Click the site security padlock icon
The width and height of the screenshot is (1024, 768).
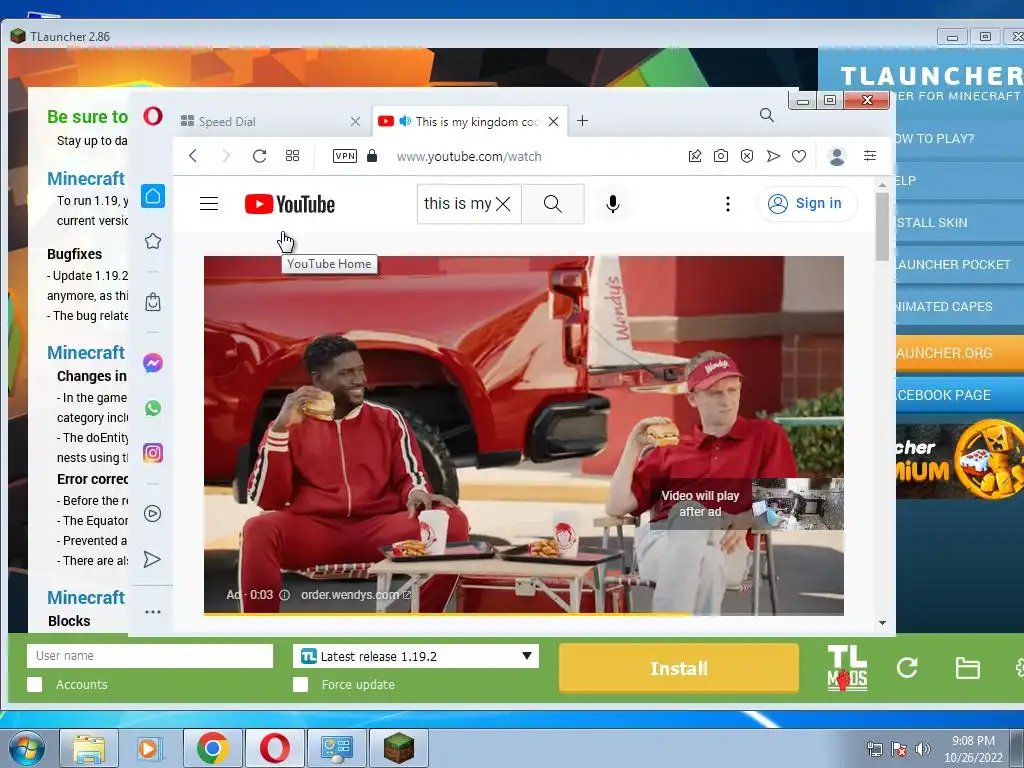click(x=372, y=155)
